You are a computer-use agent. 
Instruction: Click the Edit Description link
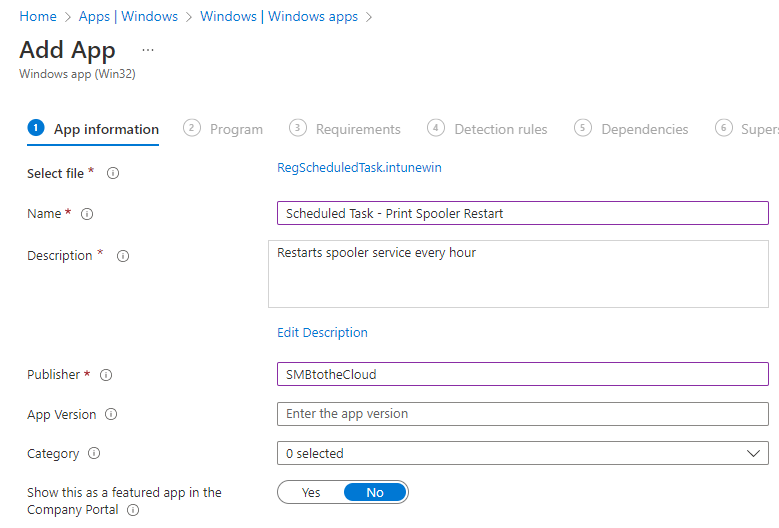tap(322, 333)
